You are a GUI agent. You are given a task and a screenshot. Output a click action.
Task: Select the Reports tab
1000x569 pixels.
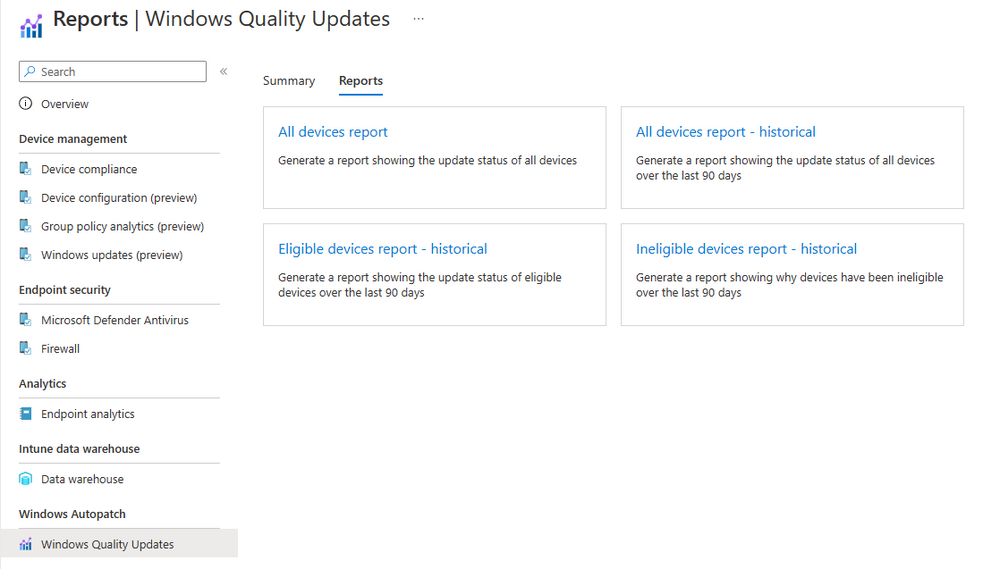point(360,81)
